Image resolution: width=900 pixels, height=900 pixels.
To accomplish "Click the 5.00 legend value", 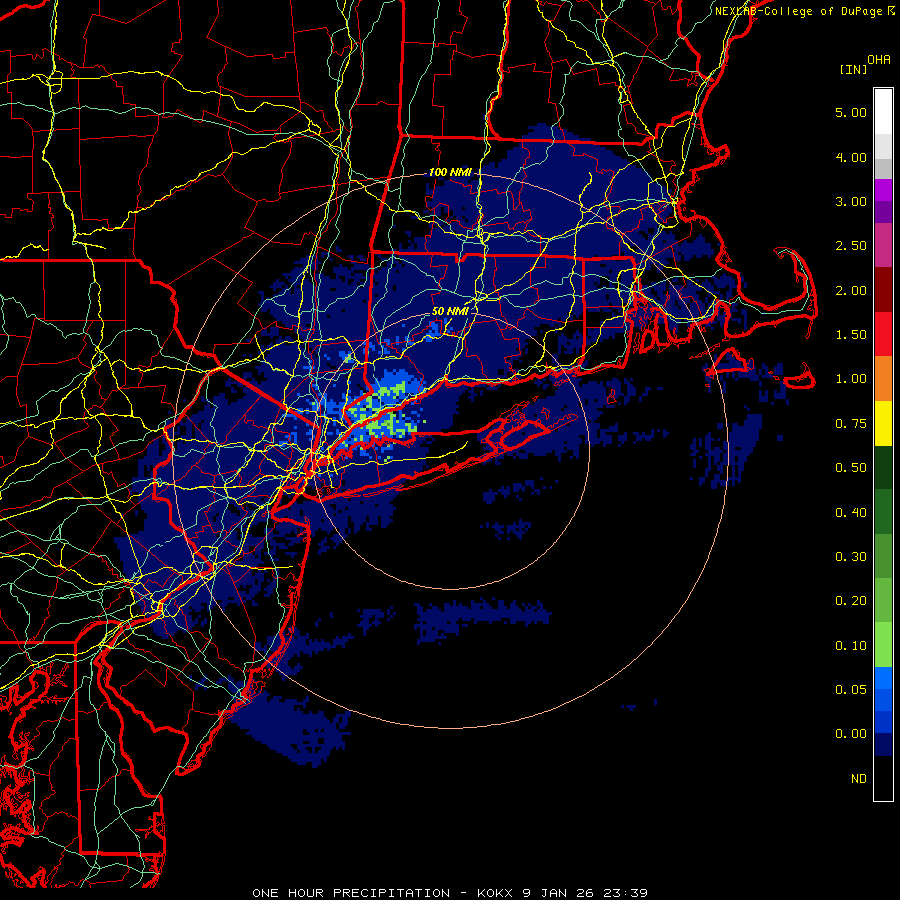I will 851,112.
